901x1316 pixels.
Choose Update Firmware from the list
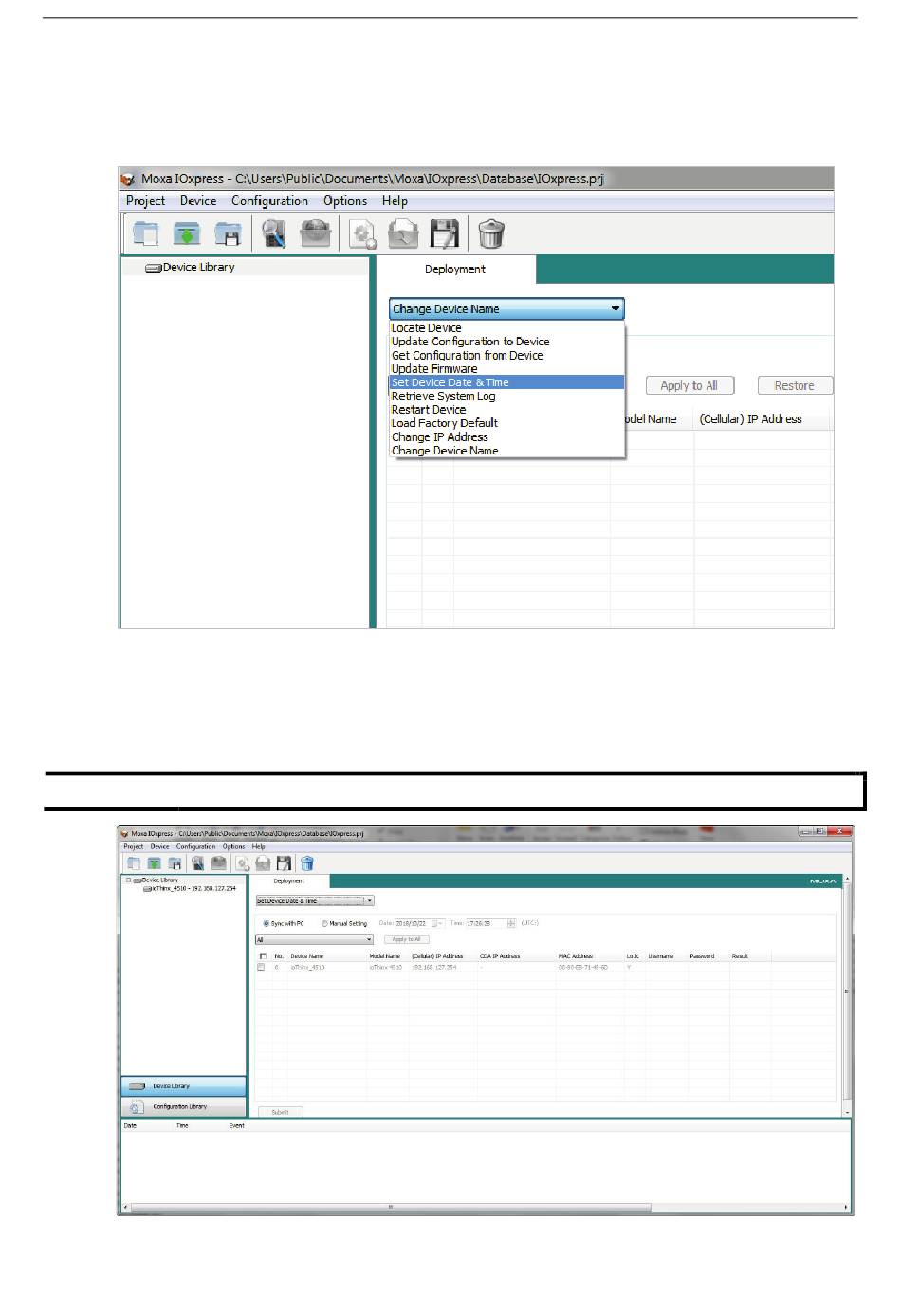click(507, 369)
